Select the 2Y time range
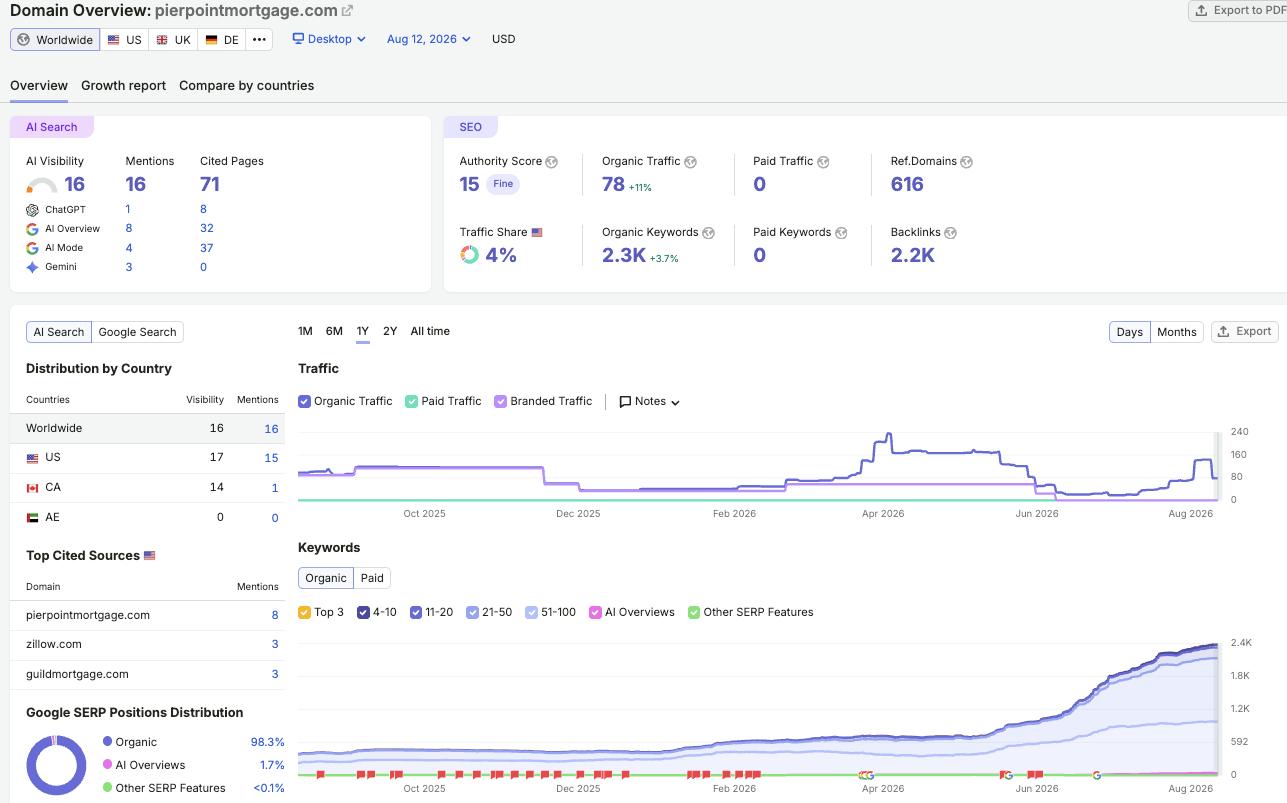The height and width of the screenshot is (803, 1287). click(390, 332)
